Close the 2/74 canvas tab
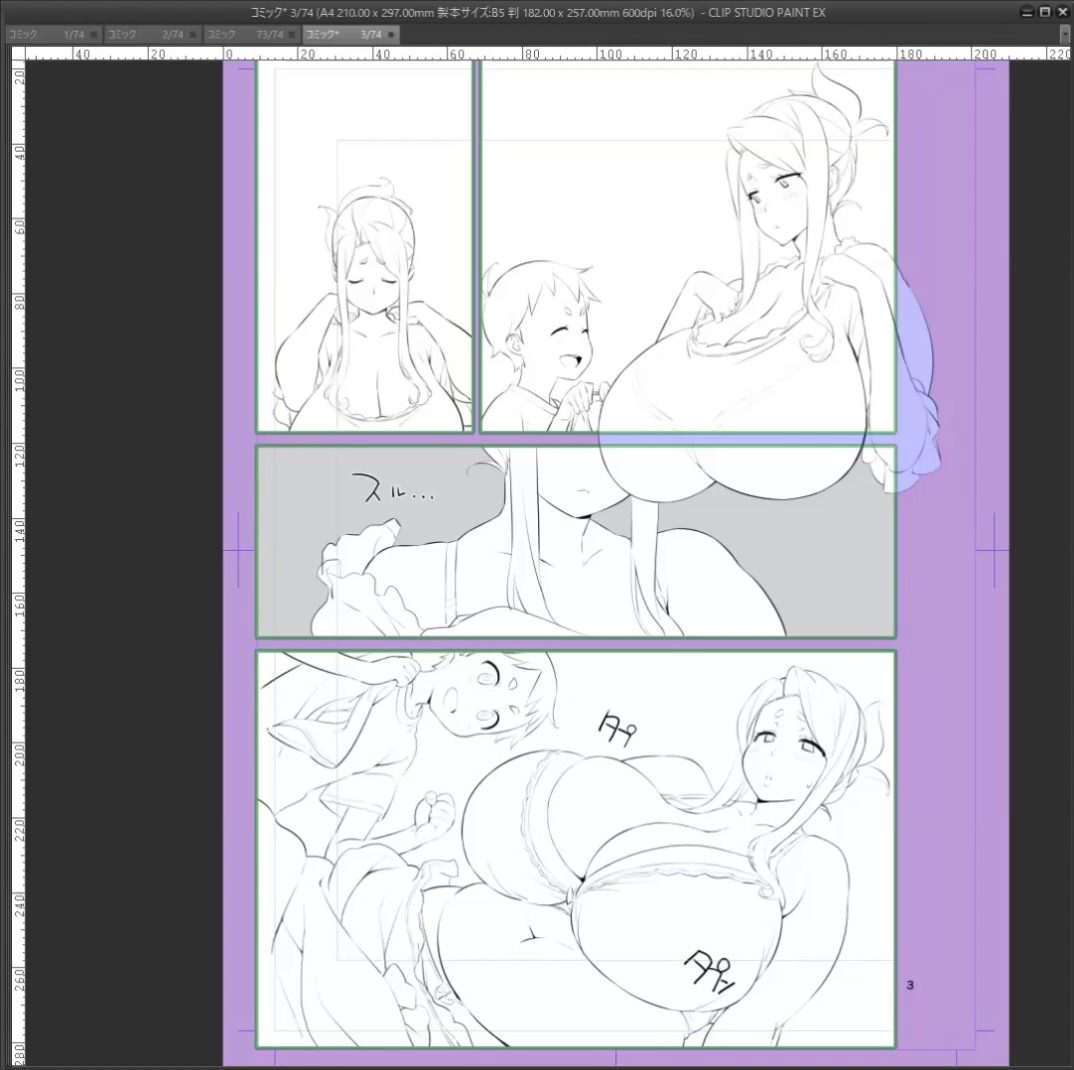This screenshot has width=1074, height=1070. point(193,34)
